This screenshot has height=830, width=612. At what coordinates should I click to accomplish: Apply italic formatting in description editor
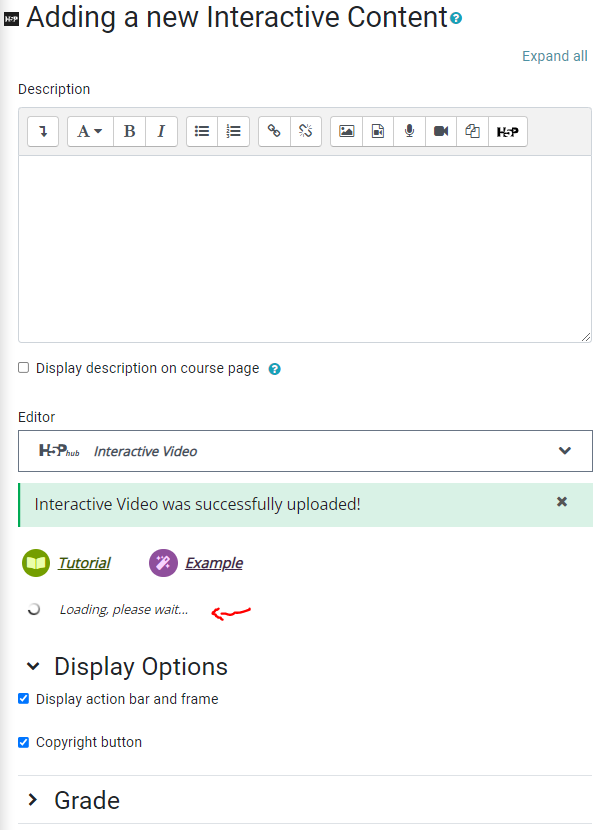coord(161,131)
